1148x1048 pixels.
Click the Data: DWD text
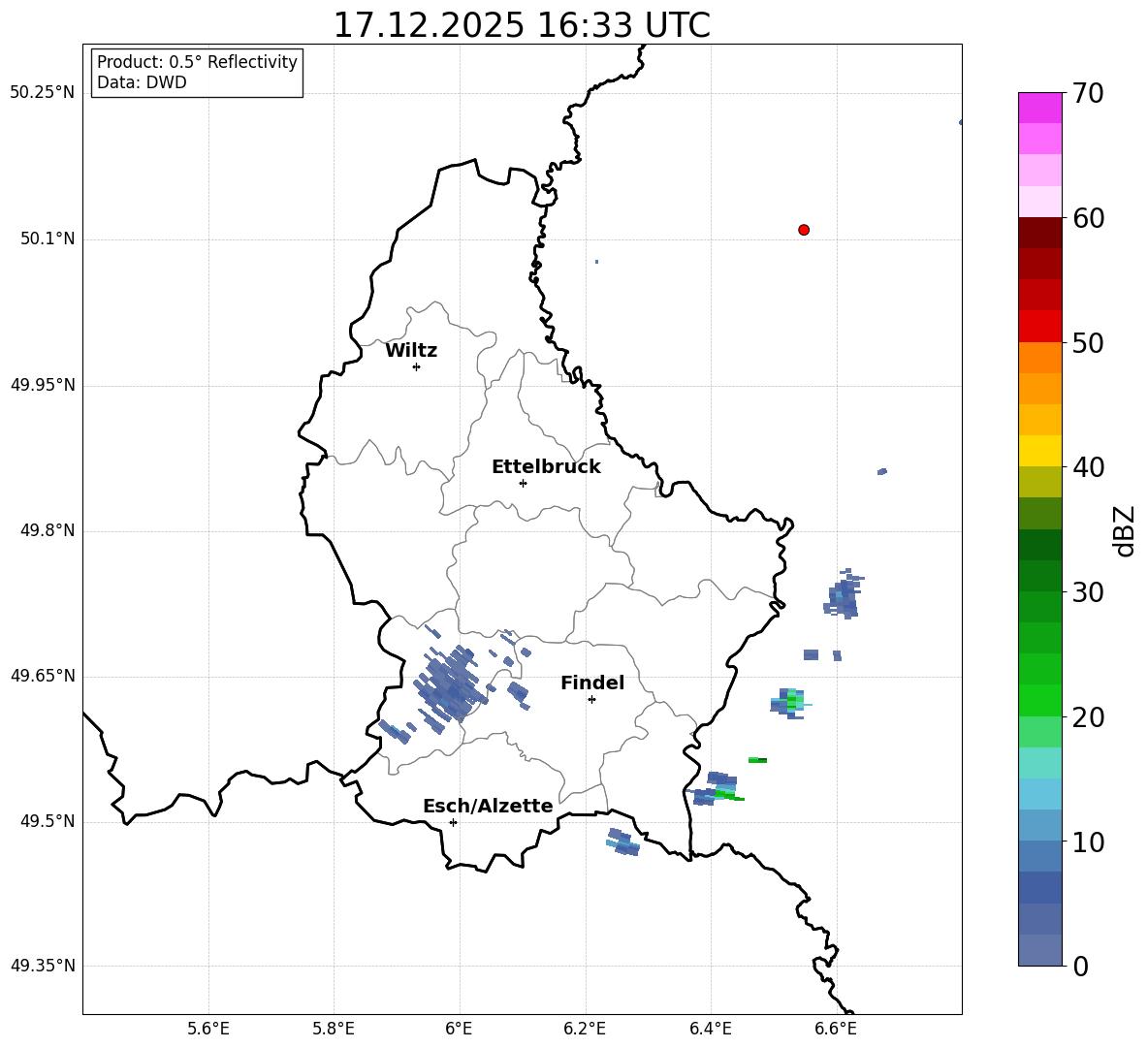(x=142, y=82)
